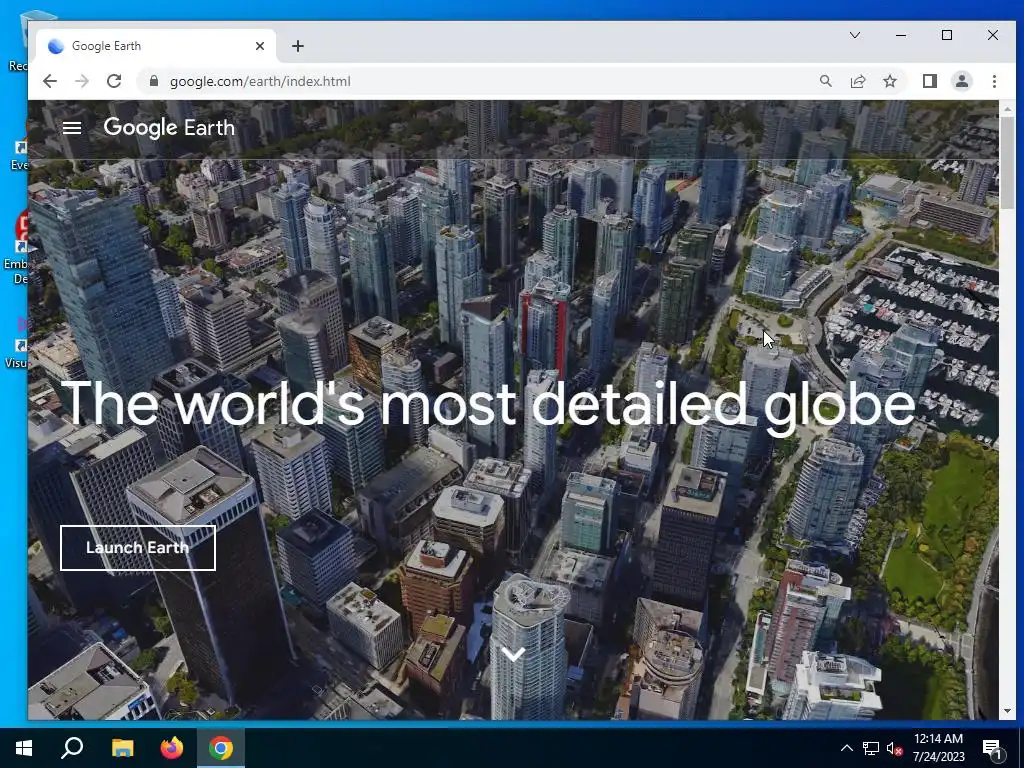Click the page's vertical scrollbar thumb
Image resolution: width=1024 pixels, height=768 pixels.
pyautogui.click(x=1007, y=163)
